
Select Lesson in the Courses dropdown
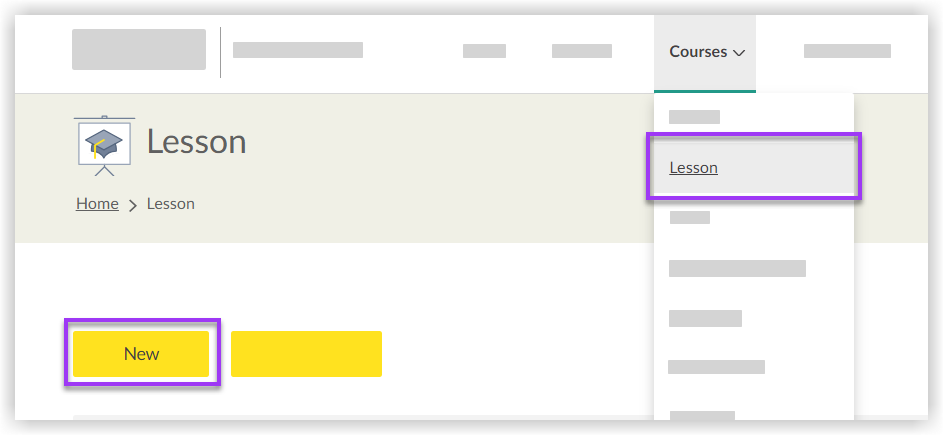pyautogui.click(x=694, y=168)
